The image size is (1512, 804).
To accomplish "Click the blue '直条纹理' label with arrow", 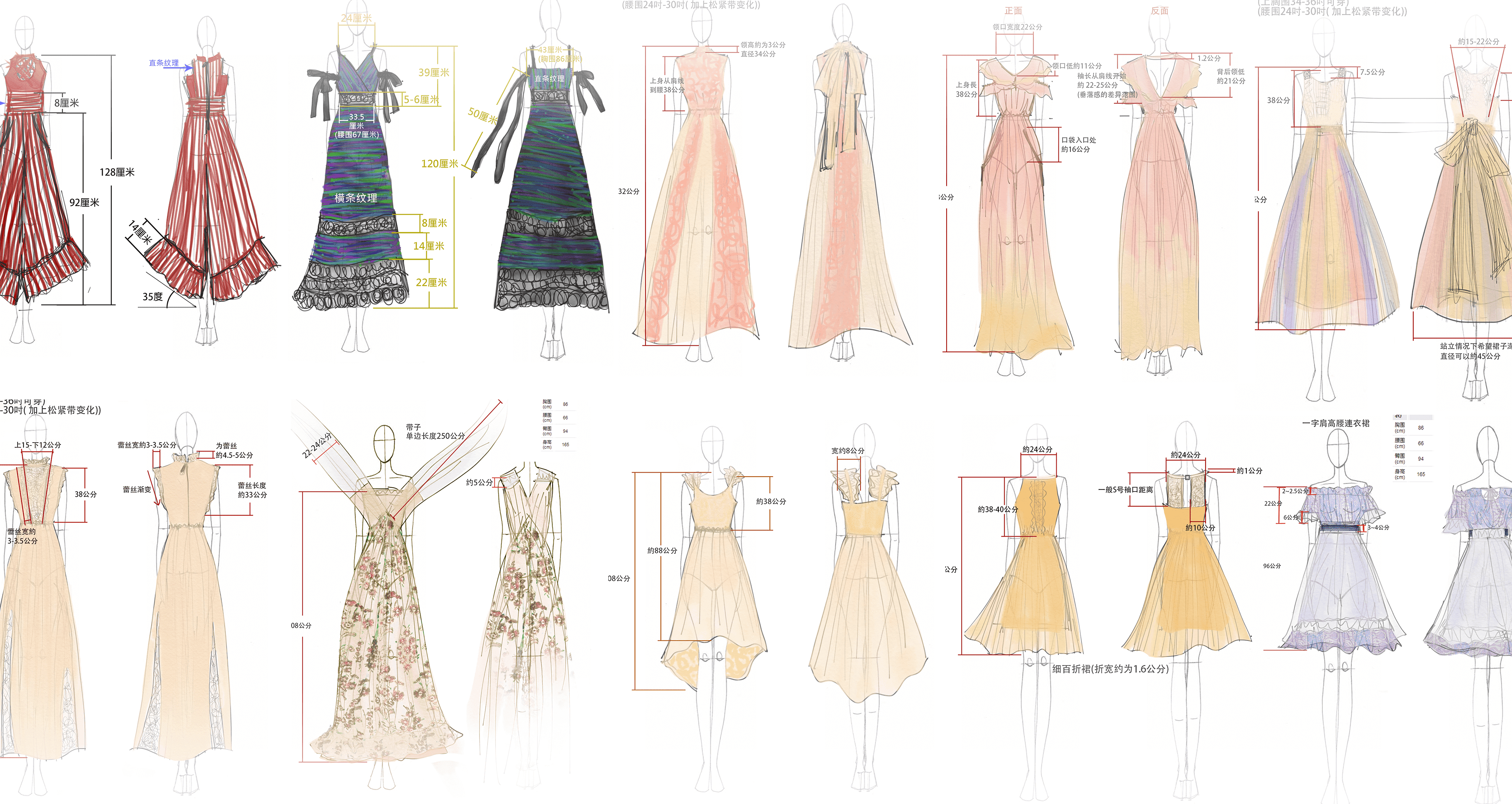I will point(164,63).
